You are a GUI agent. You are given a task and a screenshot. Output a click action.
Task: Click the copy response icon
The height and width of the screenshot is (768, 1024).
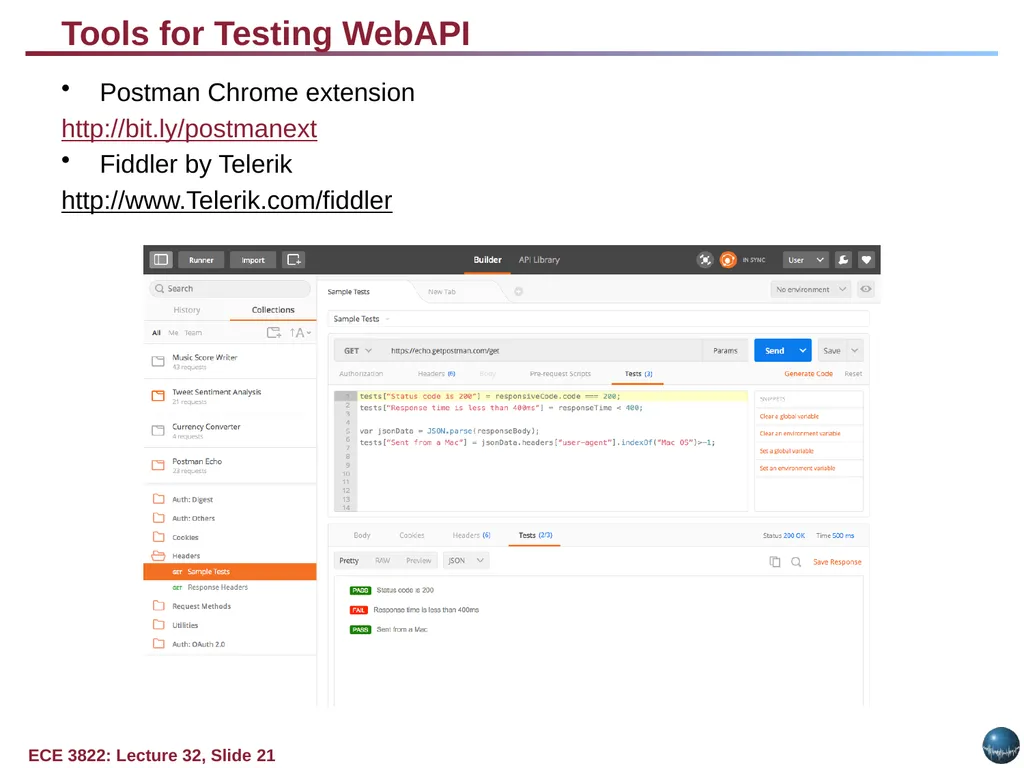(775, 562)
